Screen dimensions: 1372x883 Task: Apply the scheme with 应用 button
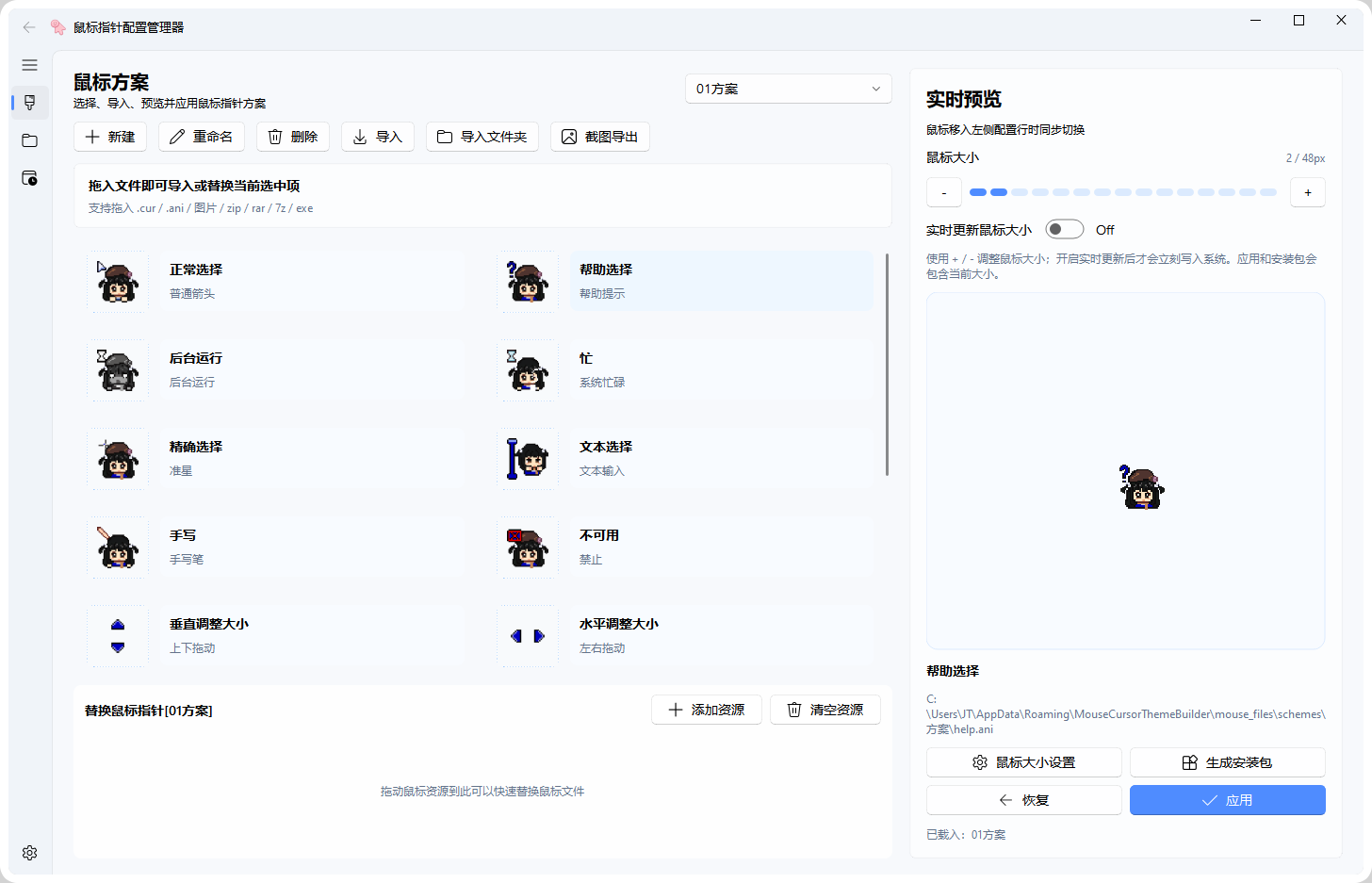1227,800
